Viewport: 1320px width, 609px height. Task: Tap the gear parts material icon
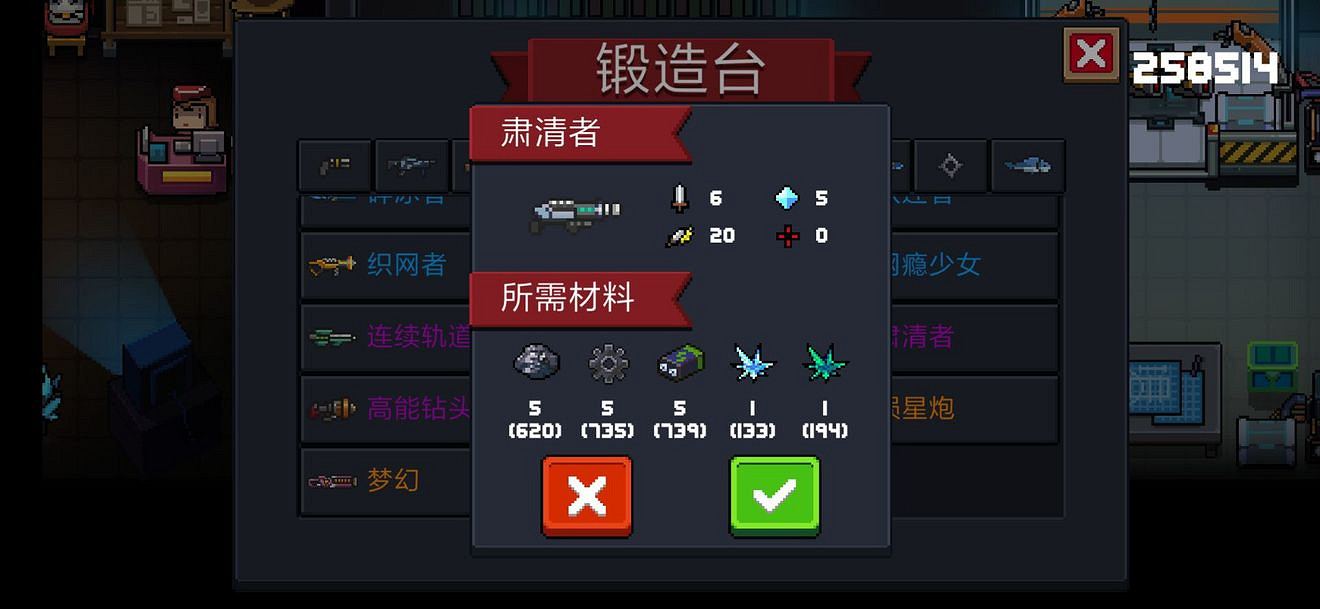pyautogui.click(x=608, y=363)
